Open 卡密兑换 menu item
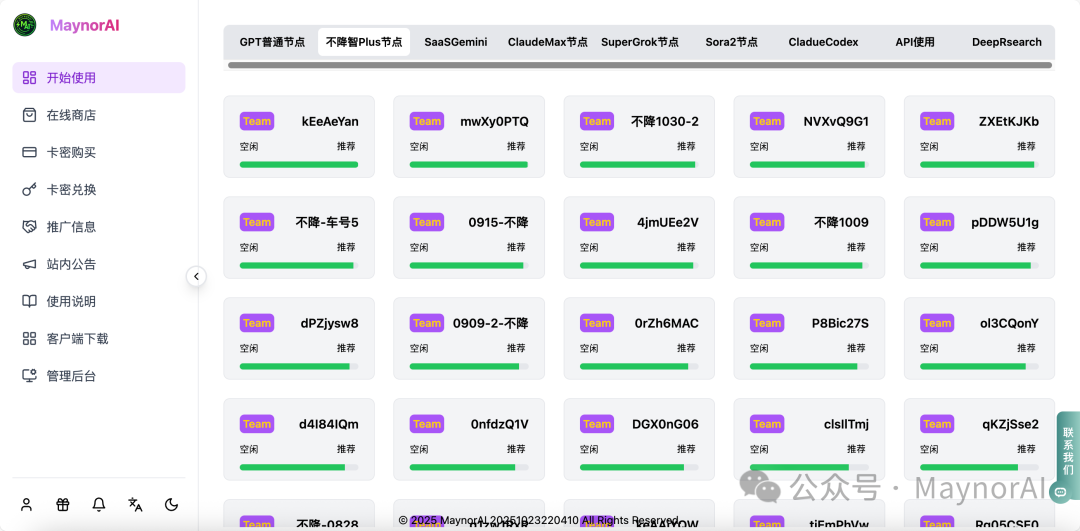 point(98,189)
